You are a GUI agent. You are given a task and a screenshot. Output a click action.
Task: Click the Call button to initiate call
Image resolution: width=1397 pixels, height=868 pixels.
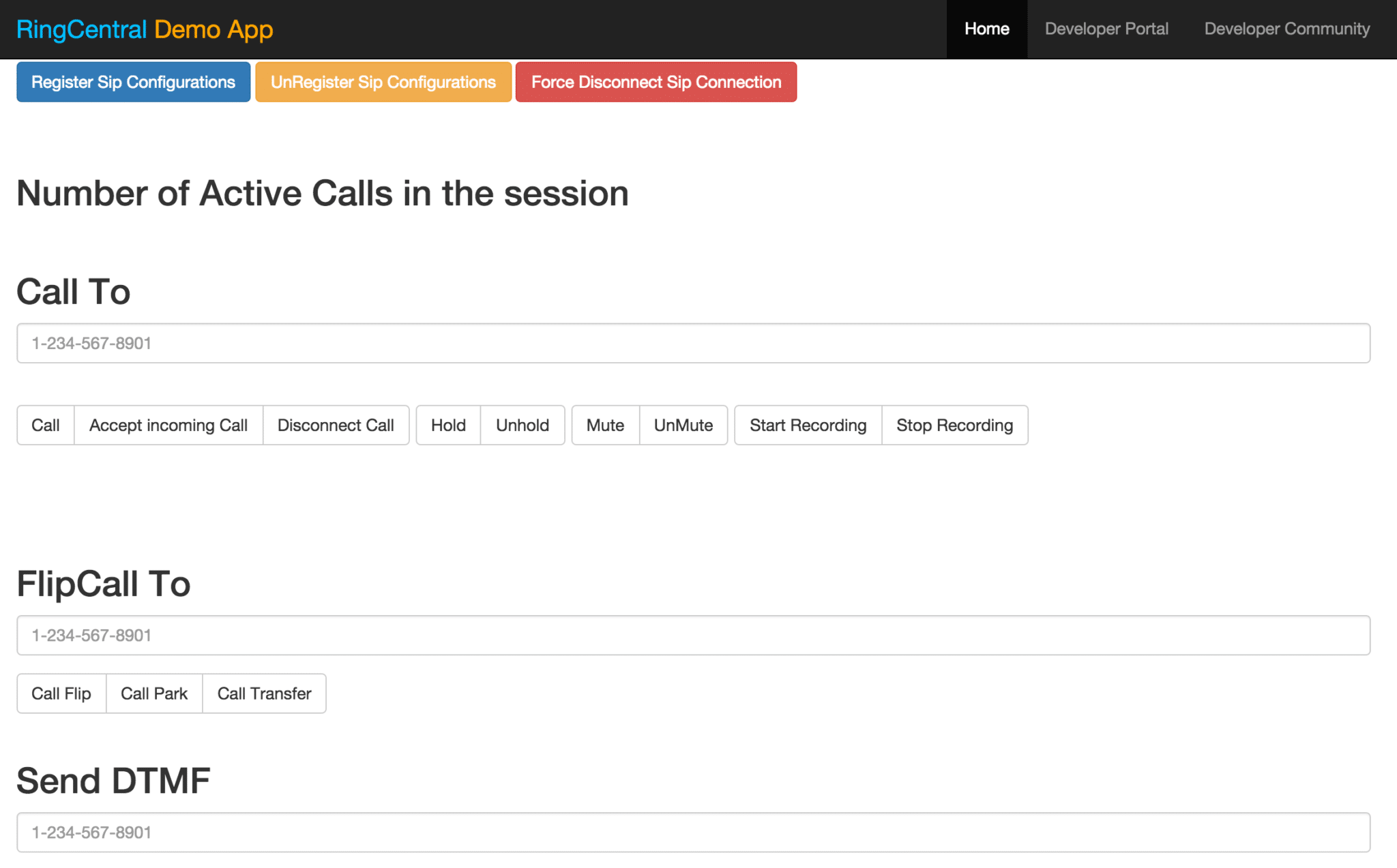click(46, 425)
